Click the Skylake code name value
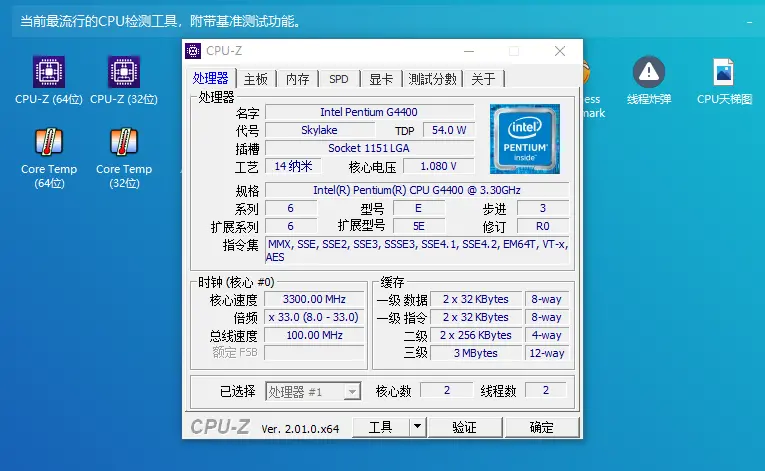 [320, 130]
